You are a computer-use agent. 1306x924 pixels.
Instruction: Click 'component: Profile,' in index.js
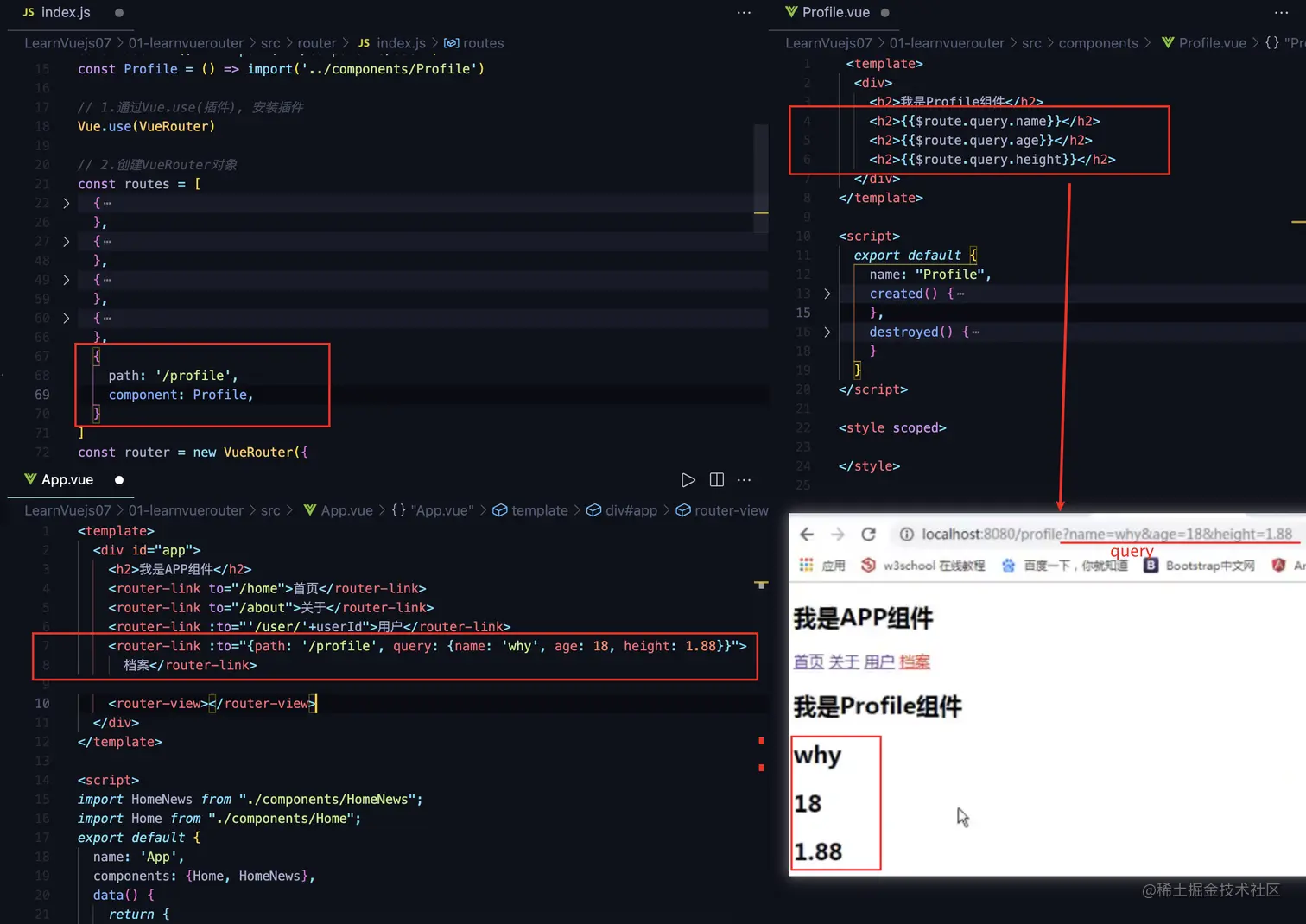(181, 395)
